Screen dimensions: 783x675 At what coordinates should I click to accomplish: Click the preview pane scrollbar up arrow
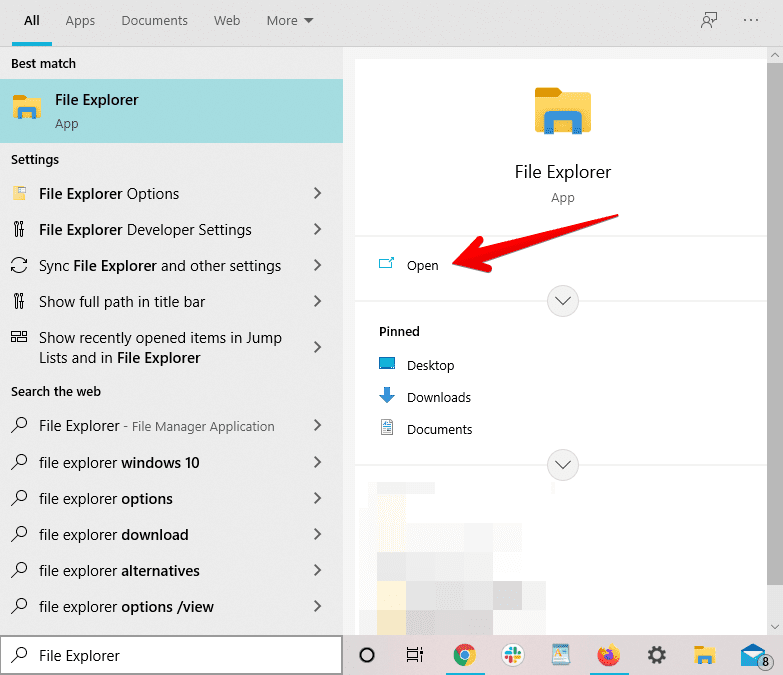pyautogui.click(x=775, y=54)
